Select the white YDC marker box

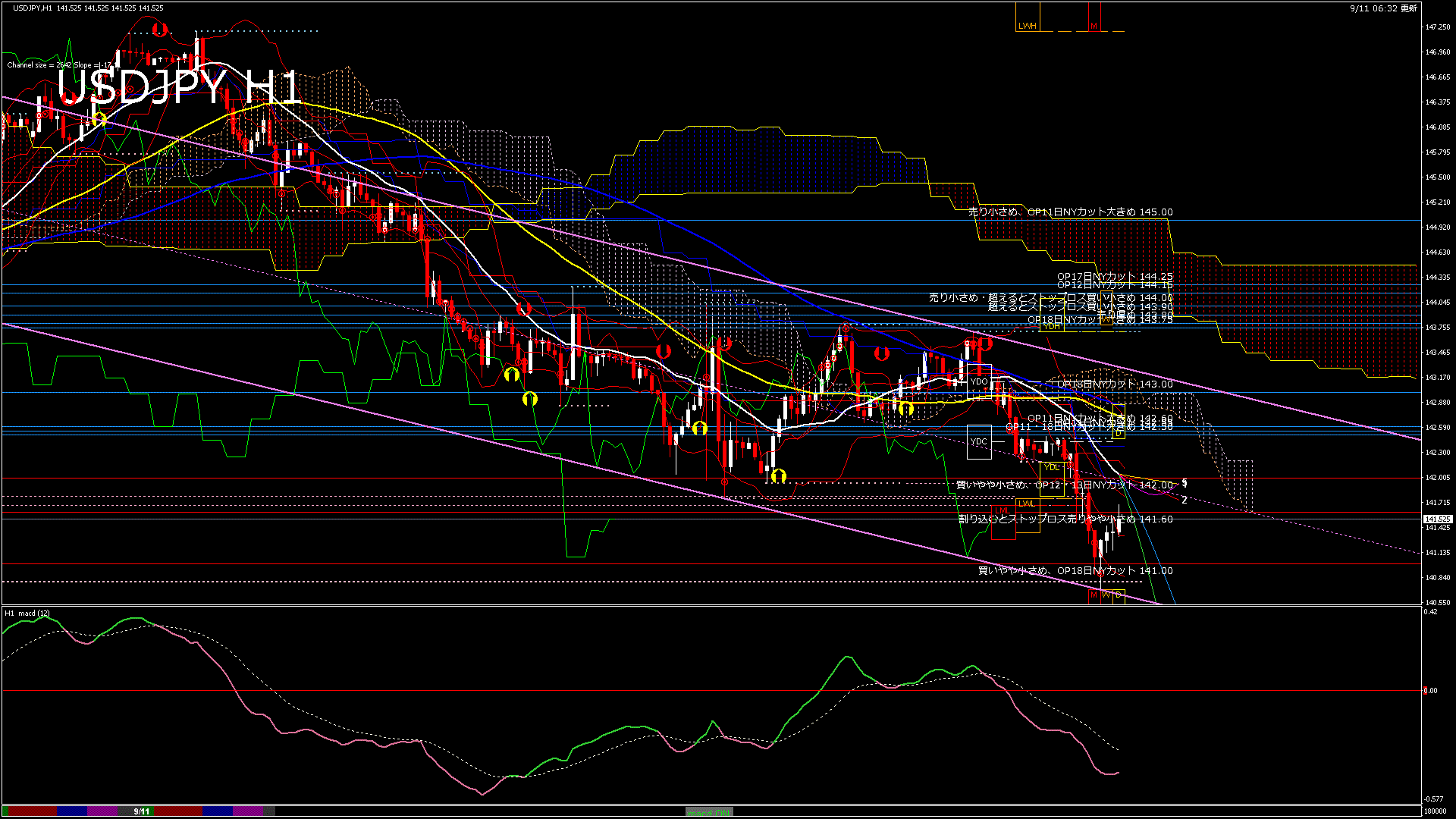point(979,441)
